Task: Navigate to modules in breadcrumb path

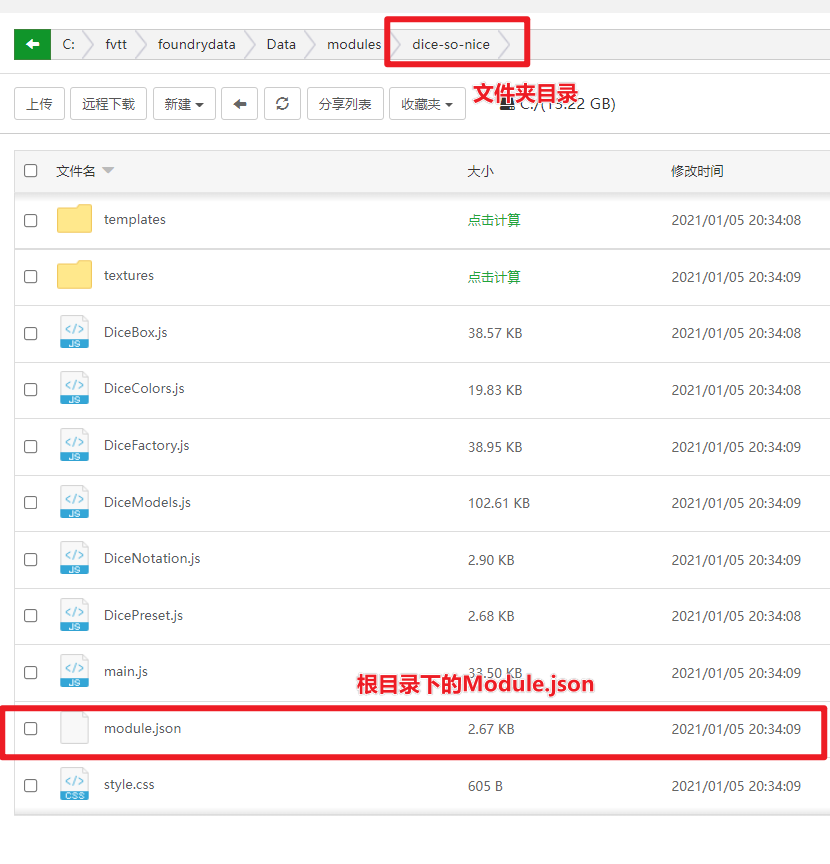Action: tap(354, 44)
